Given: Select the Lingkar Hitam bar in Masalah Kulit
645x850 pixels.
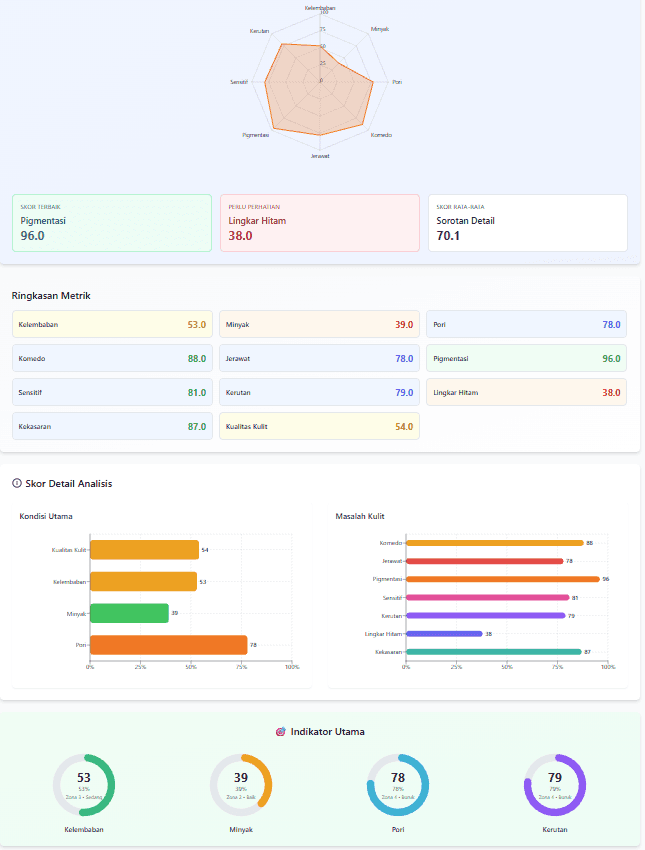Looking at the screenshot, I should [444, 633].
